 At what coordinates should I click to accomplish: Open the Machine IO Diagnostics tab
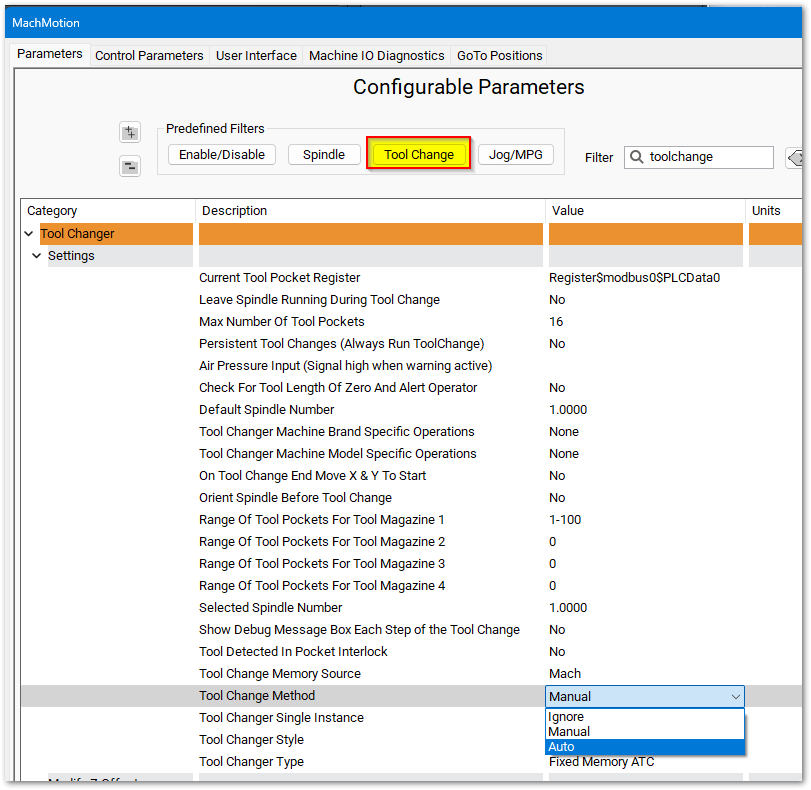pyautogui.click(x=376, y=56)
